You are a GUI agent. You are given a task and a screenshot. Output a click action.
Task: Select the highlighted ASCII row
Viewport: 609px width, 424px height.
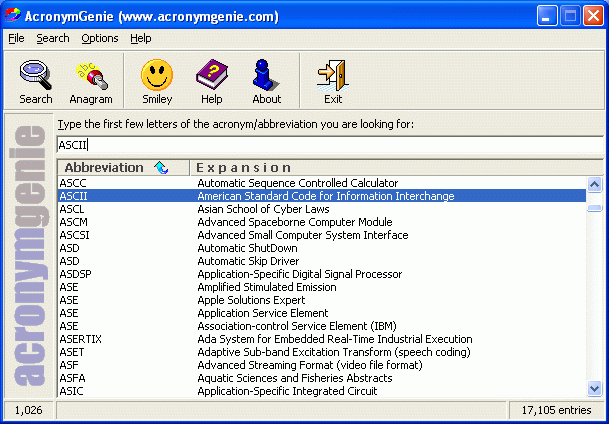[x=322, y=196]
